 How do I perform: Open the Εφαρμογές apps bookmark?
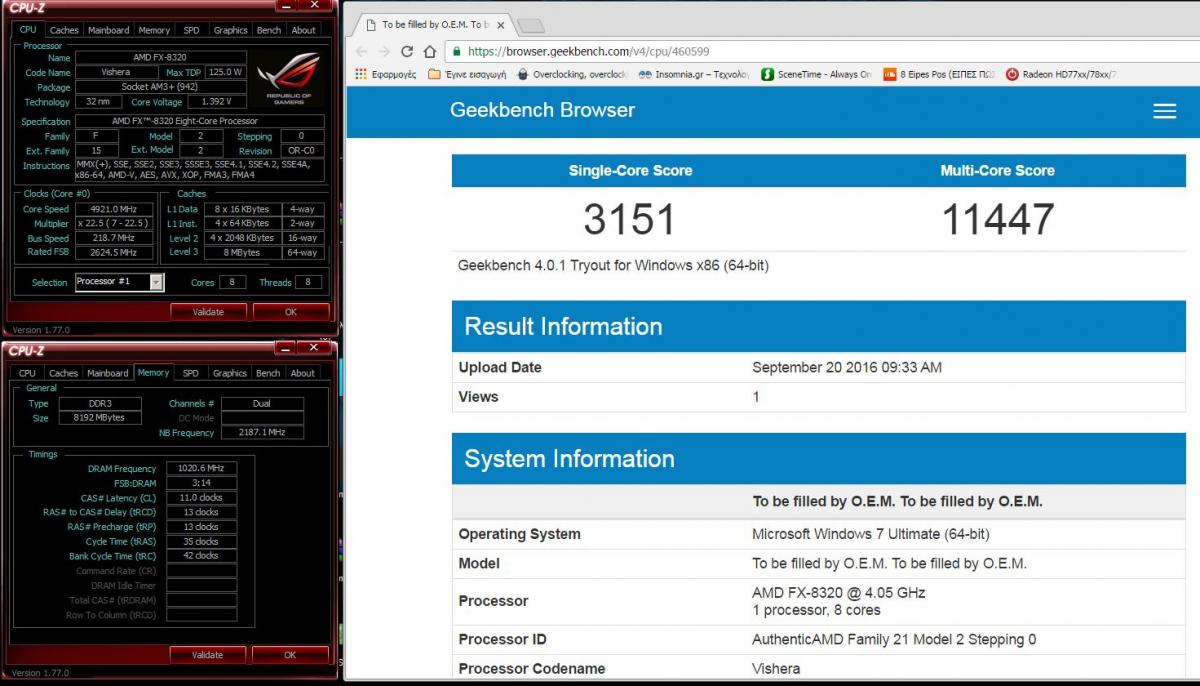click(385, 74)
